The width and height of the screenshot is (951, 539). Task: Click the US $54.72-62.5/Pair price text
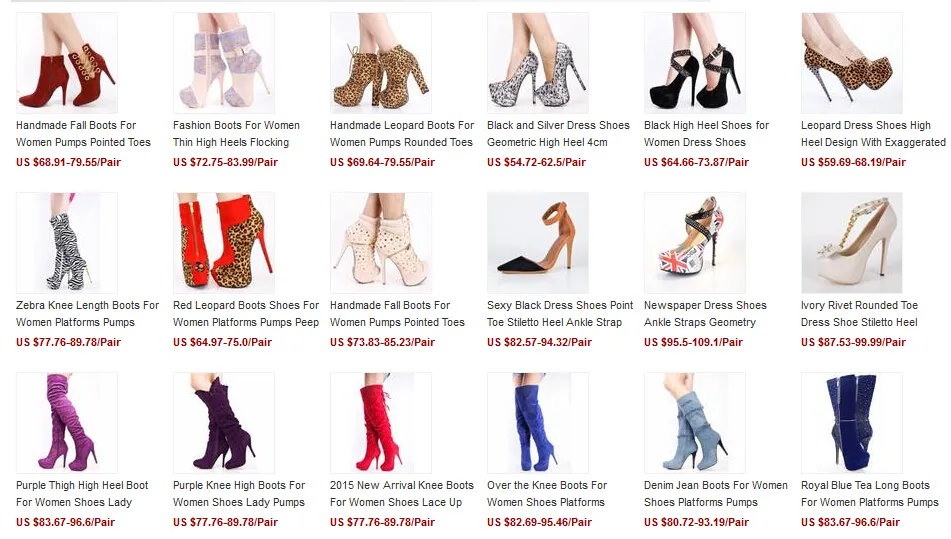pos(536,162)
